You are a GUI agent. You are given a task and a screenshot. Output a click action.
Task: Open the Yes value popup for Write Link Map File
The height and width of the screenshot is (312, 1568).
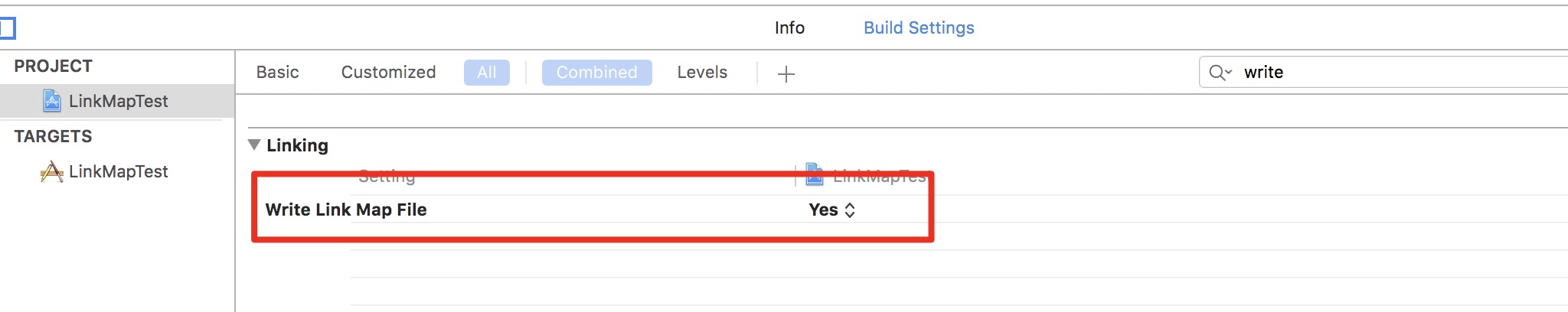click(831, 210)
